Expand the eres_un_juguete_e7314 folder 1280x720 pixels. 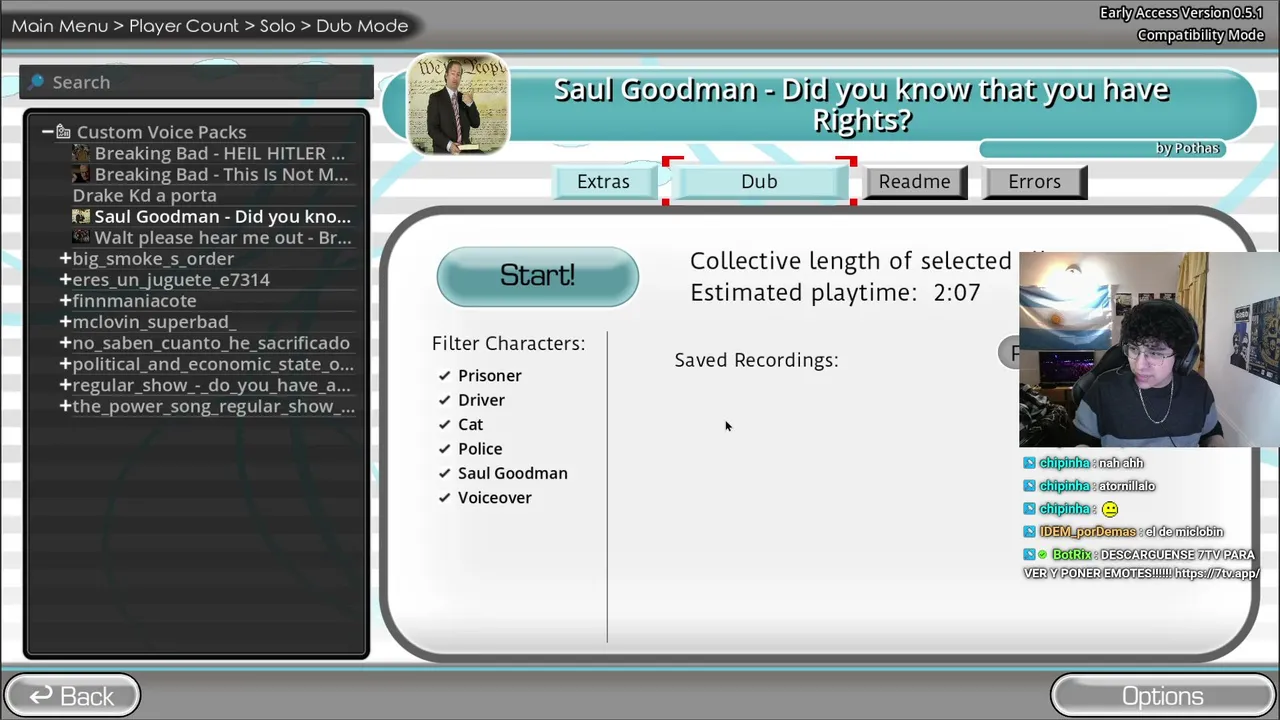click(65, 279)
